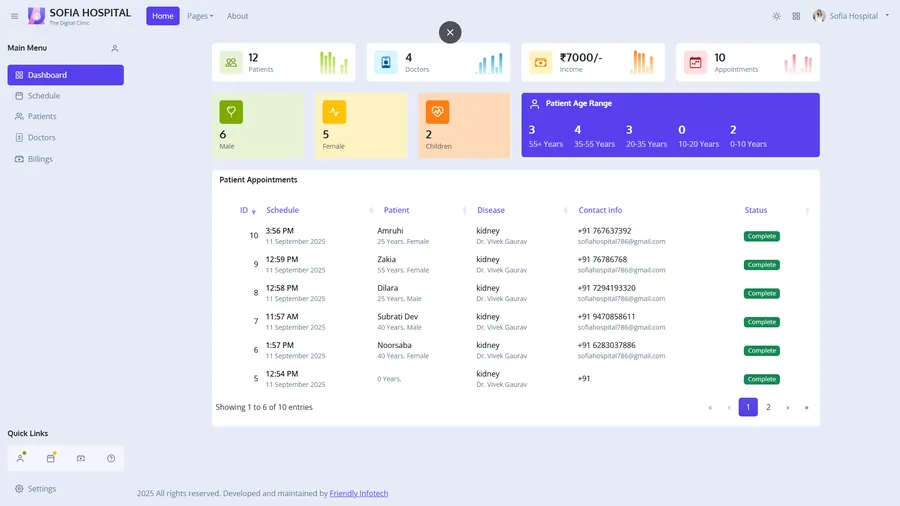The width and height of the screenshot is (900, 506).
Task: Switch theme with the sun icon
Action: (776, 16)
